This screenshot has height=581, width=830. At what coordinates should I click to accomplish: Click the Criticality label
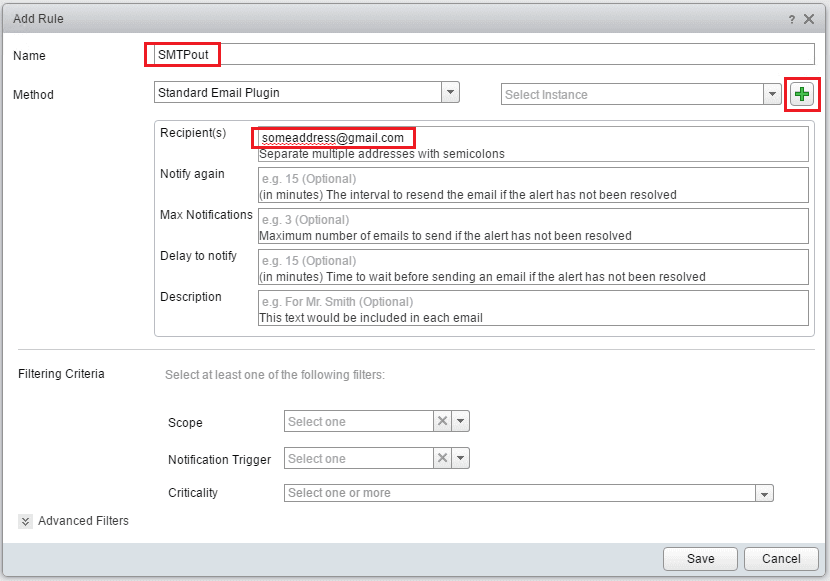(193, 493)
